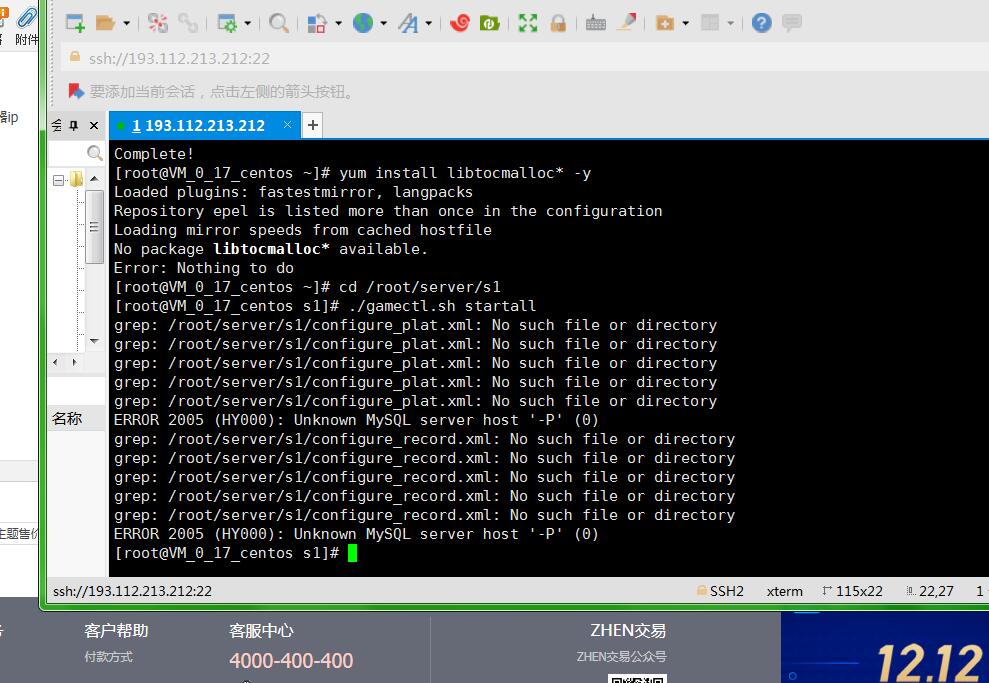Open the globe encoding dropdown arrow
The height and width of the screenshot is (683, 989).
pos(383,24)
